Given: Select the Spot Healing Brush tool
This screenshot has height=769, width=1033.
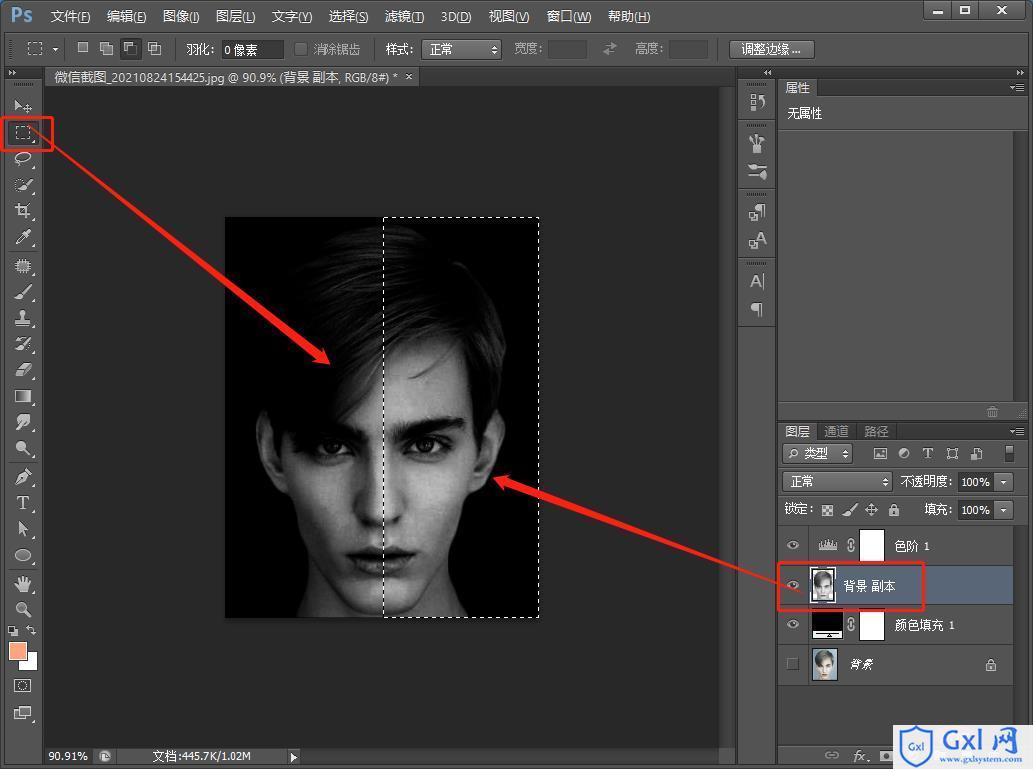Looking at the screenshot, I should click(x=23, y=266).
